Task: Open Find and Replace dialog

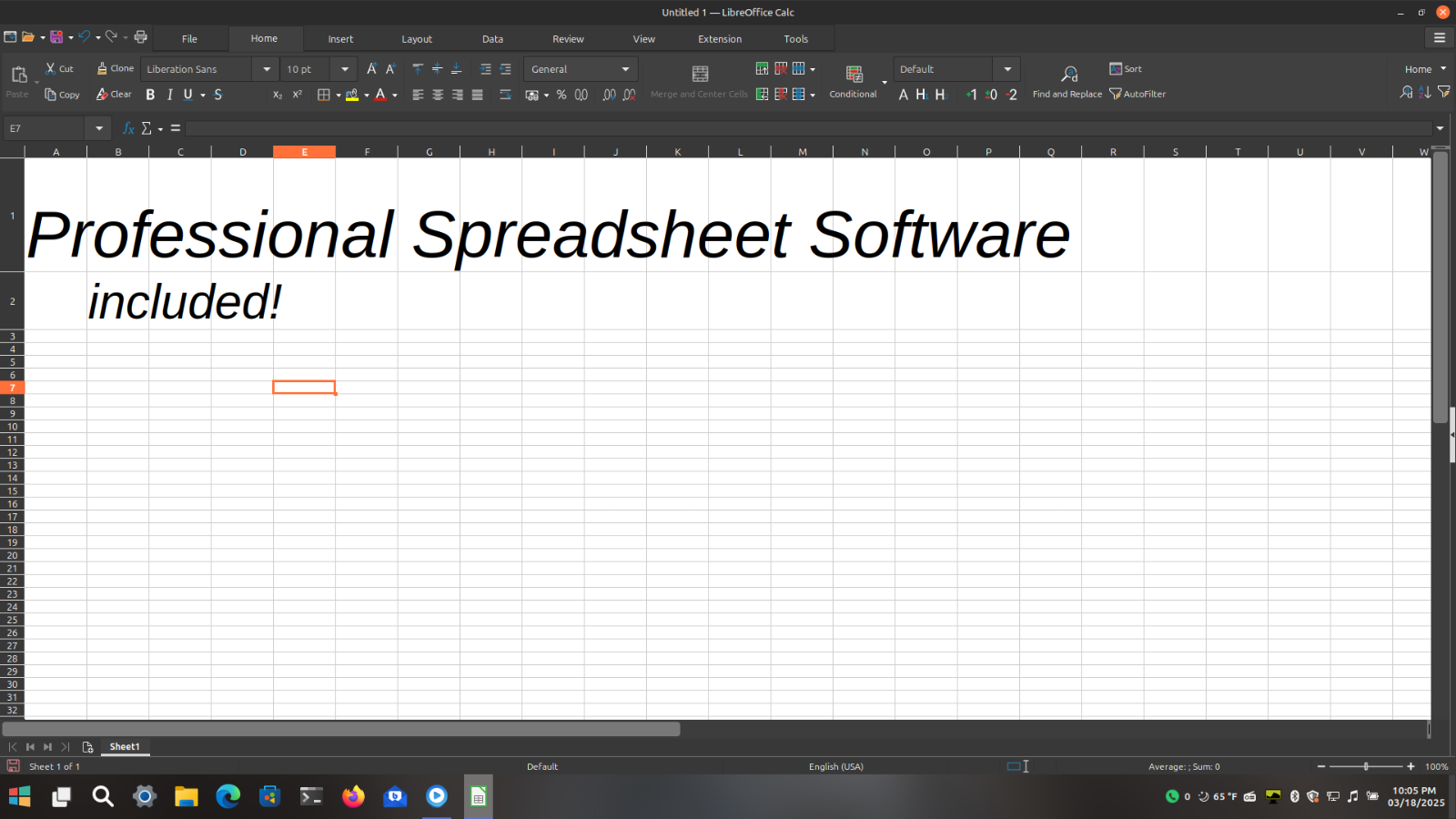Action: point(1067,81)
